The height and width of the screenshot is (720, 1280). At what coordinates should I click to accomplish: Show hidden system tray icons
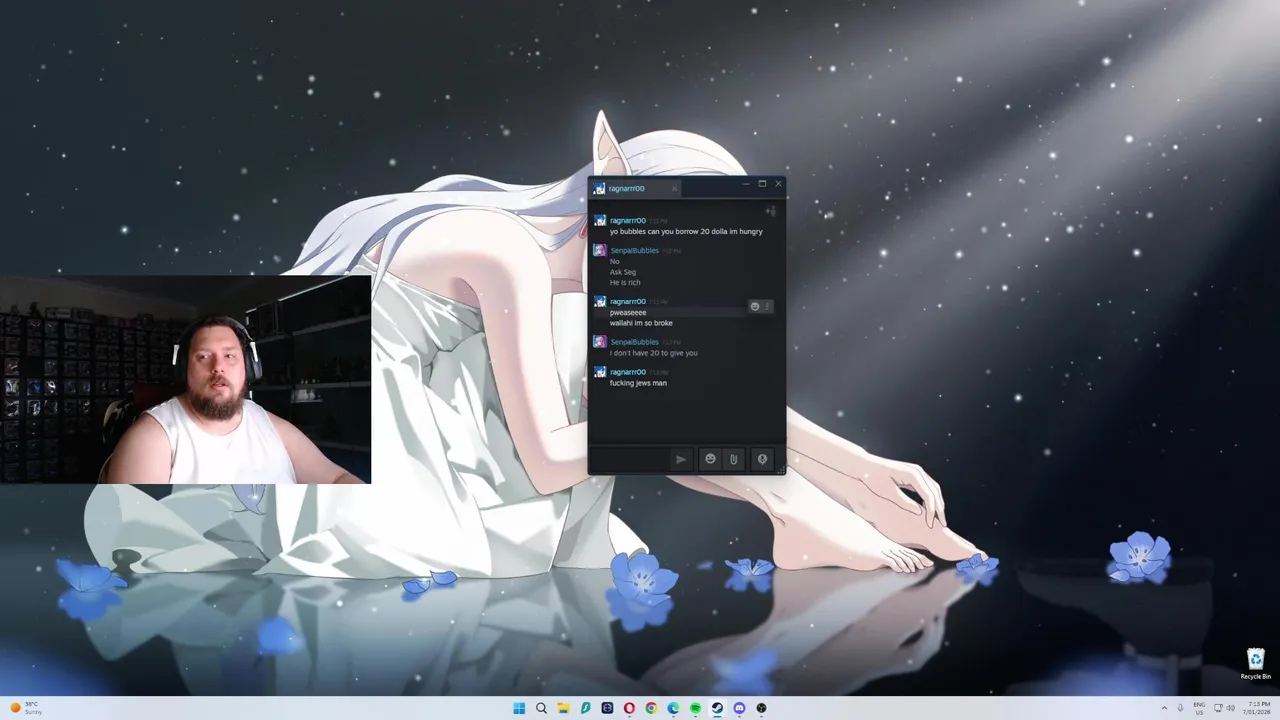(x=1164, y=708)
